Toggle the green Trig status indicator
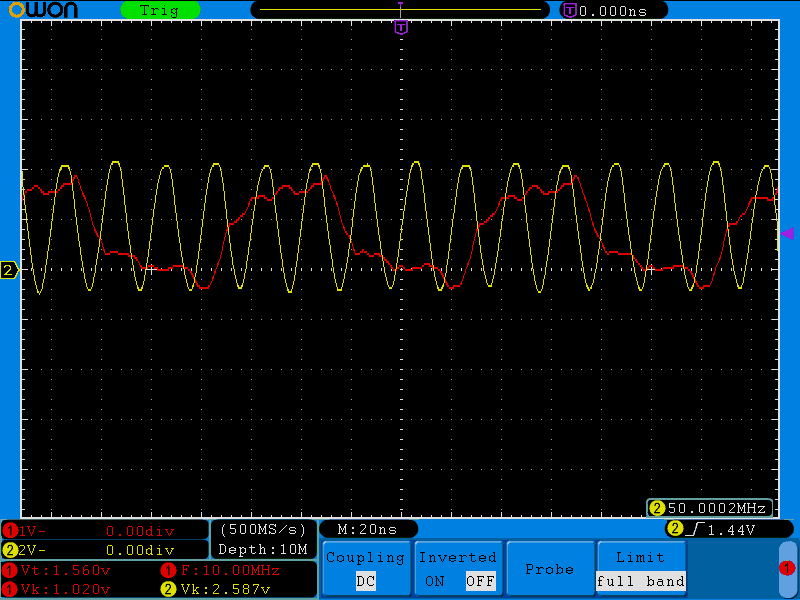This screenshot has height=600, width=800. pos(159,10)
